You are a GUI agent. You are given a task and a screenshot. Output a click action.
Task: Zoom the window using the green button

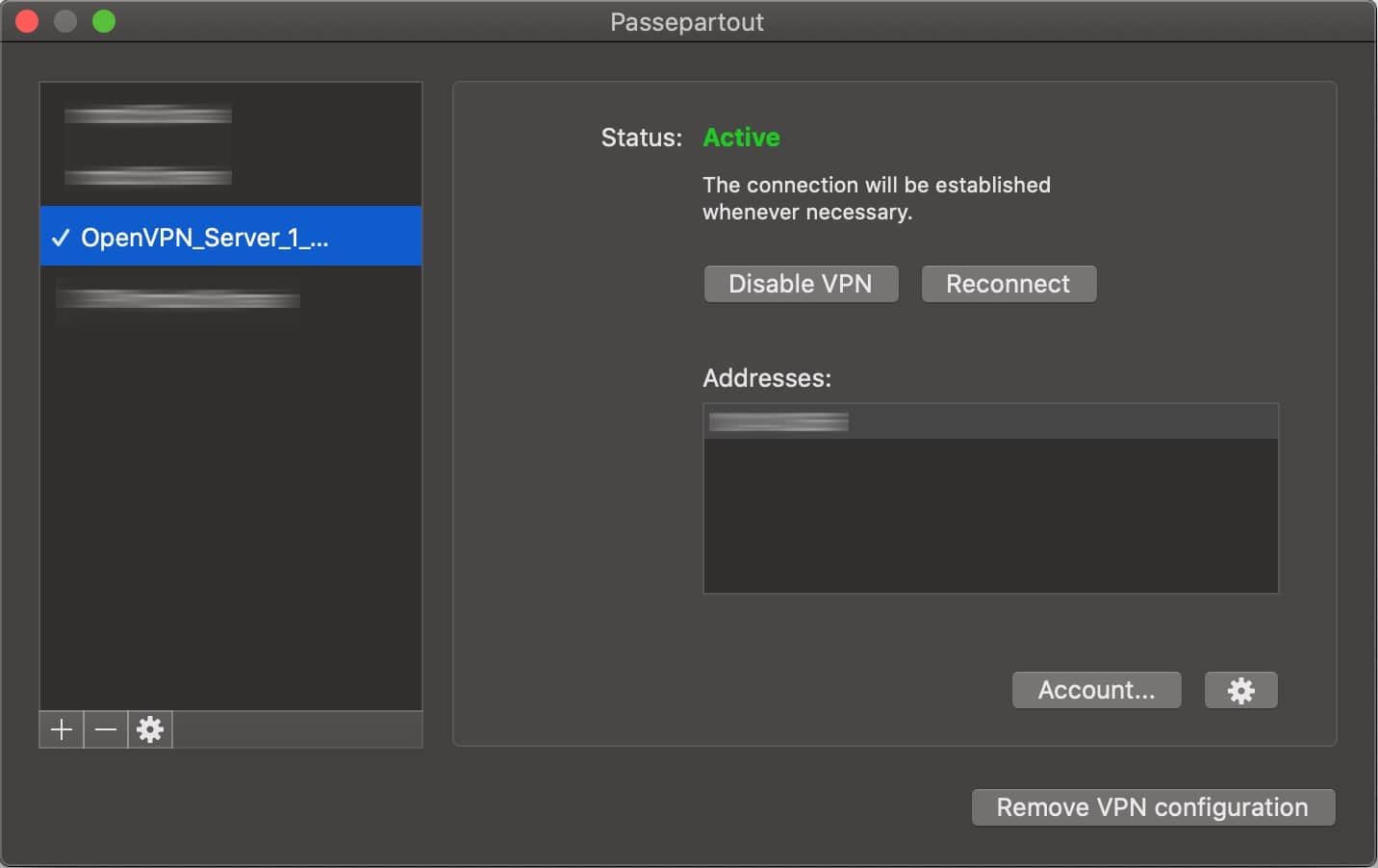(104, 20)
